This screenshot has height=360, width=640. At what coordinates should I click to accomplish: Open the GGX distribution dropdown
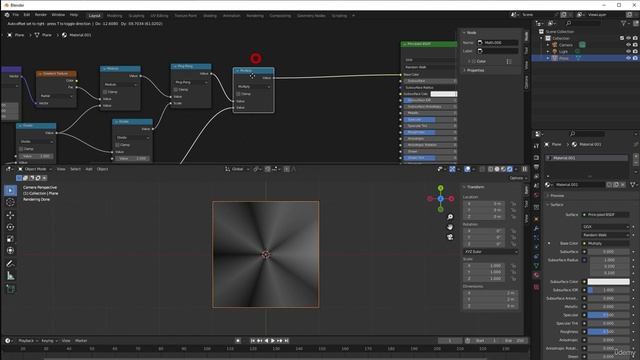[605, 227]
